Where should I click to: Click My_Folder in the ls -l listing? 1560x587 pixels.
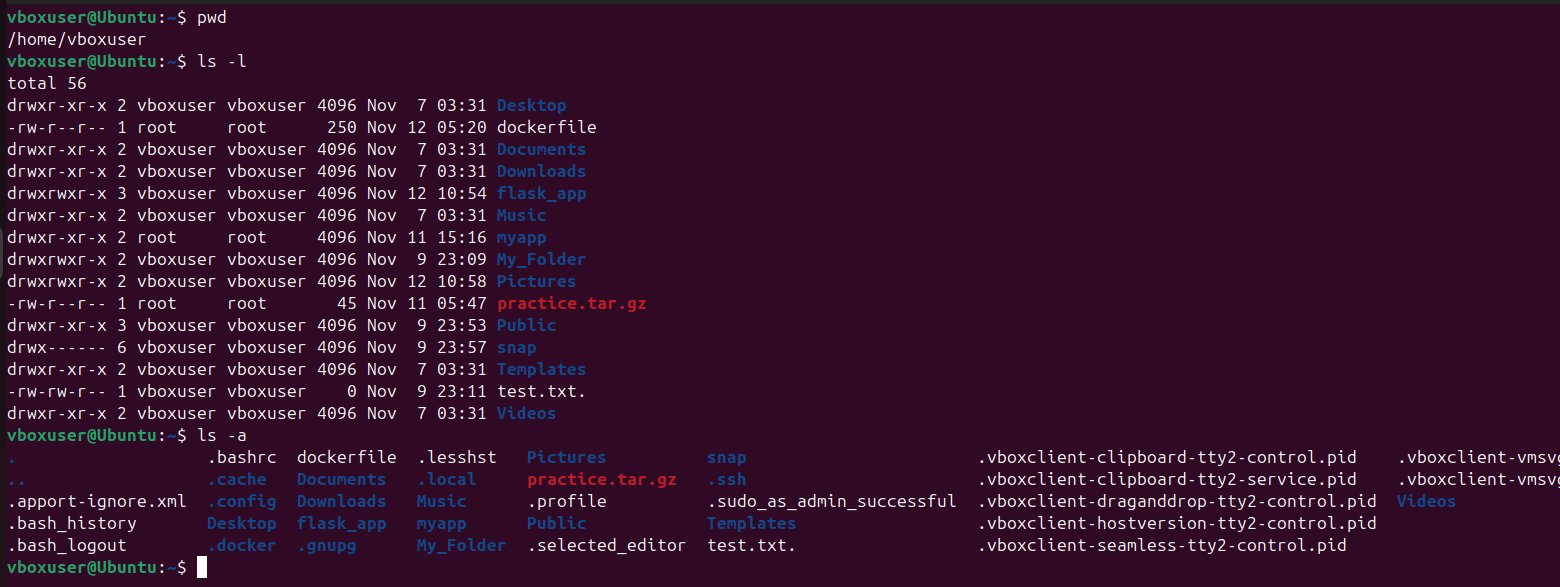pos(541,260)
